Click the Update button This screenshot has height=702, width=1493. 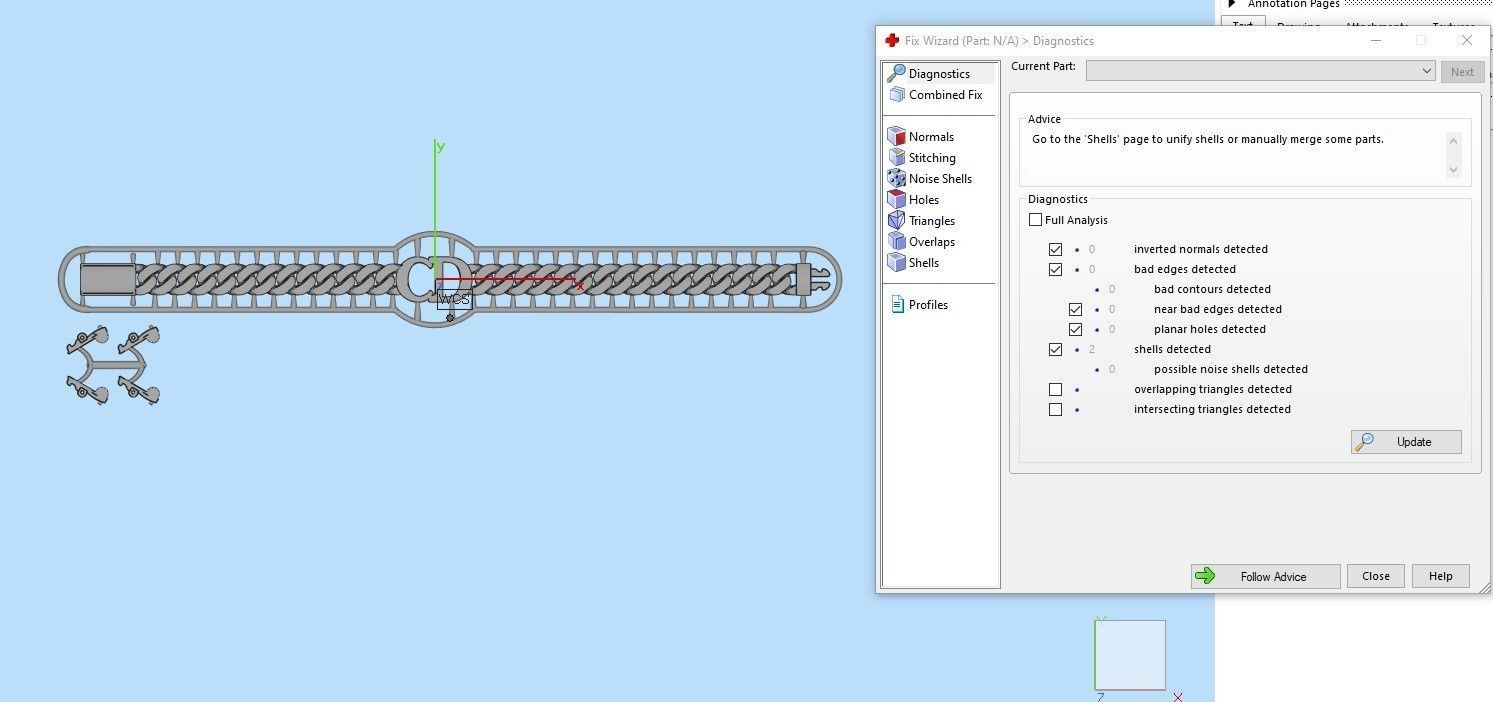tap(1406, 442)
